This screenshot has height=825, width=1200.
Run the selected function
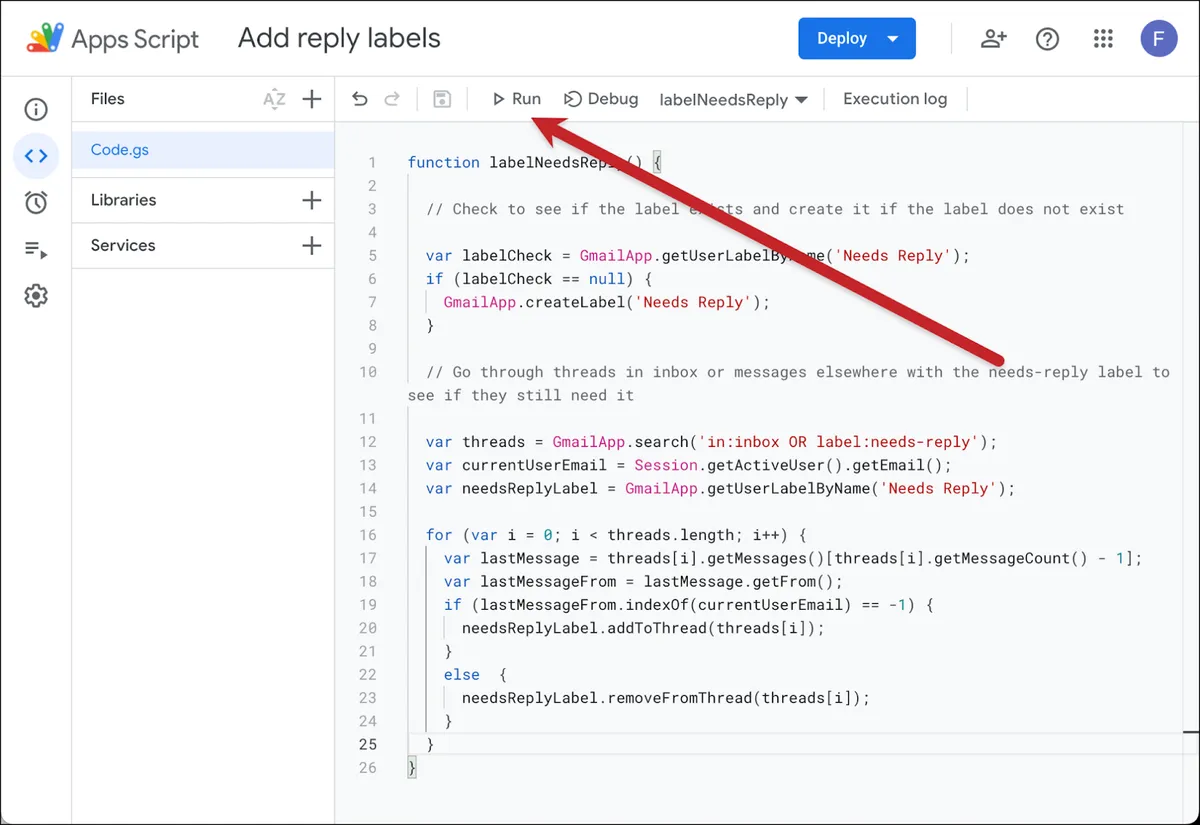tap(516, 99)
